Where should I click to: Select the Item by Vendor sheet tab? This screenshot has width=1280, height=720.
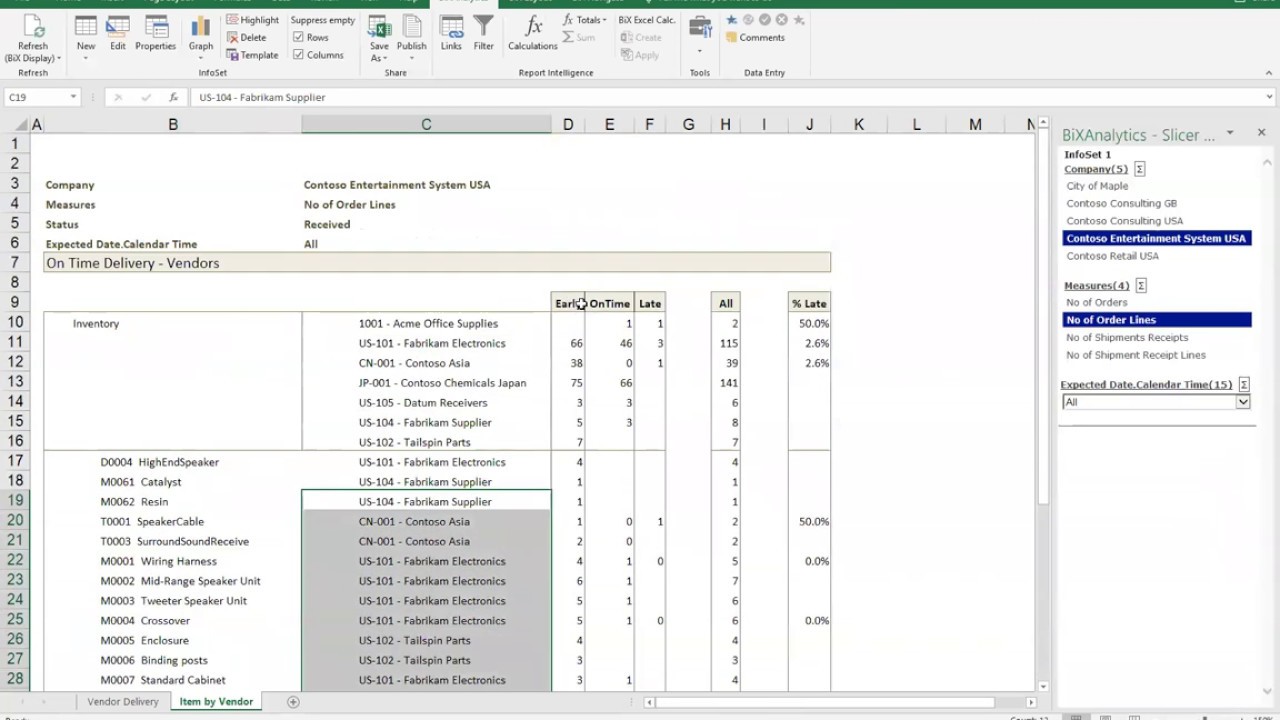[x=216, y=702]
